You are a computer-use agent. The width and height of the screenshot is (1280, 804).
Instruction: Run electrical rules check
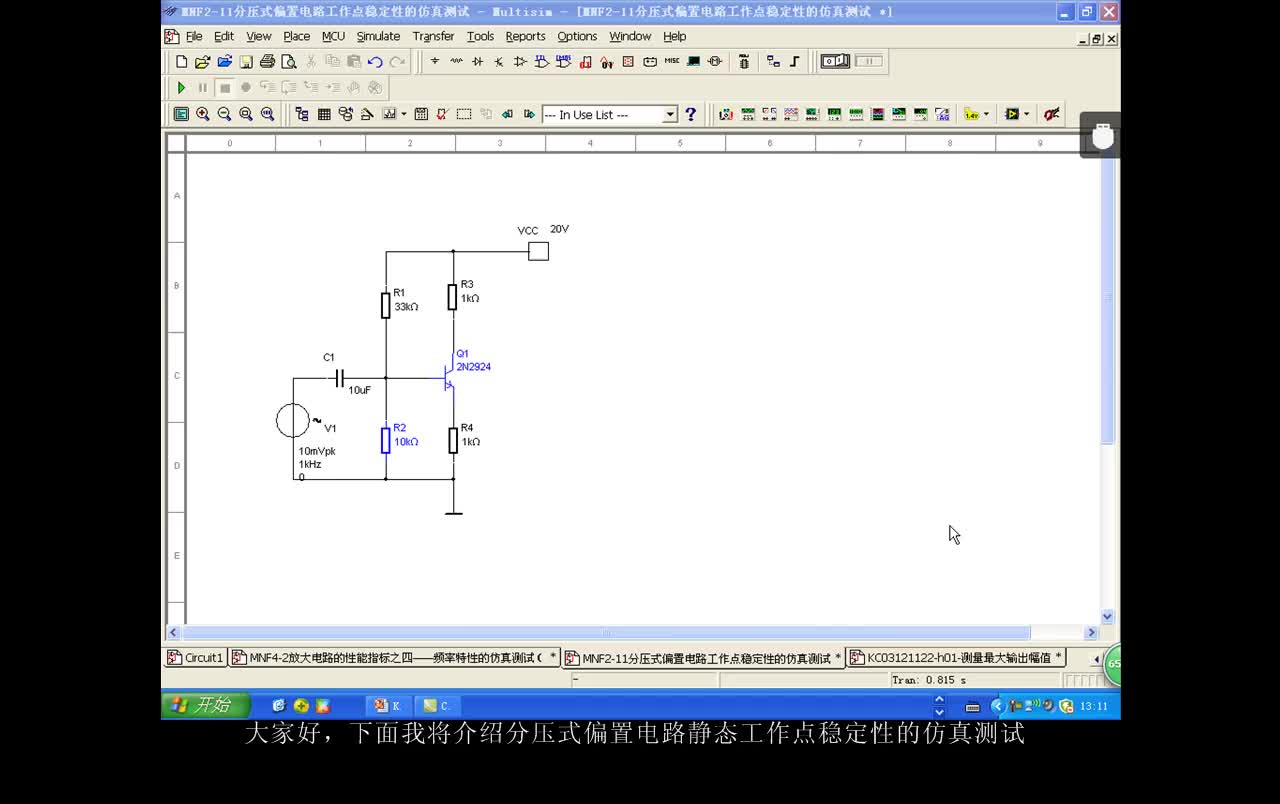[442, 114]
